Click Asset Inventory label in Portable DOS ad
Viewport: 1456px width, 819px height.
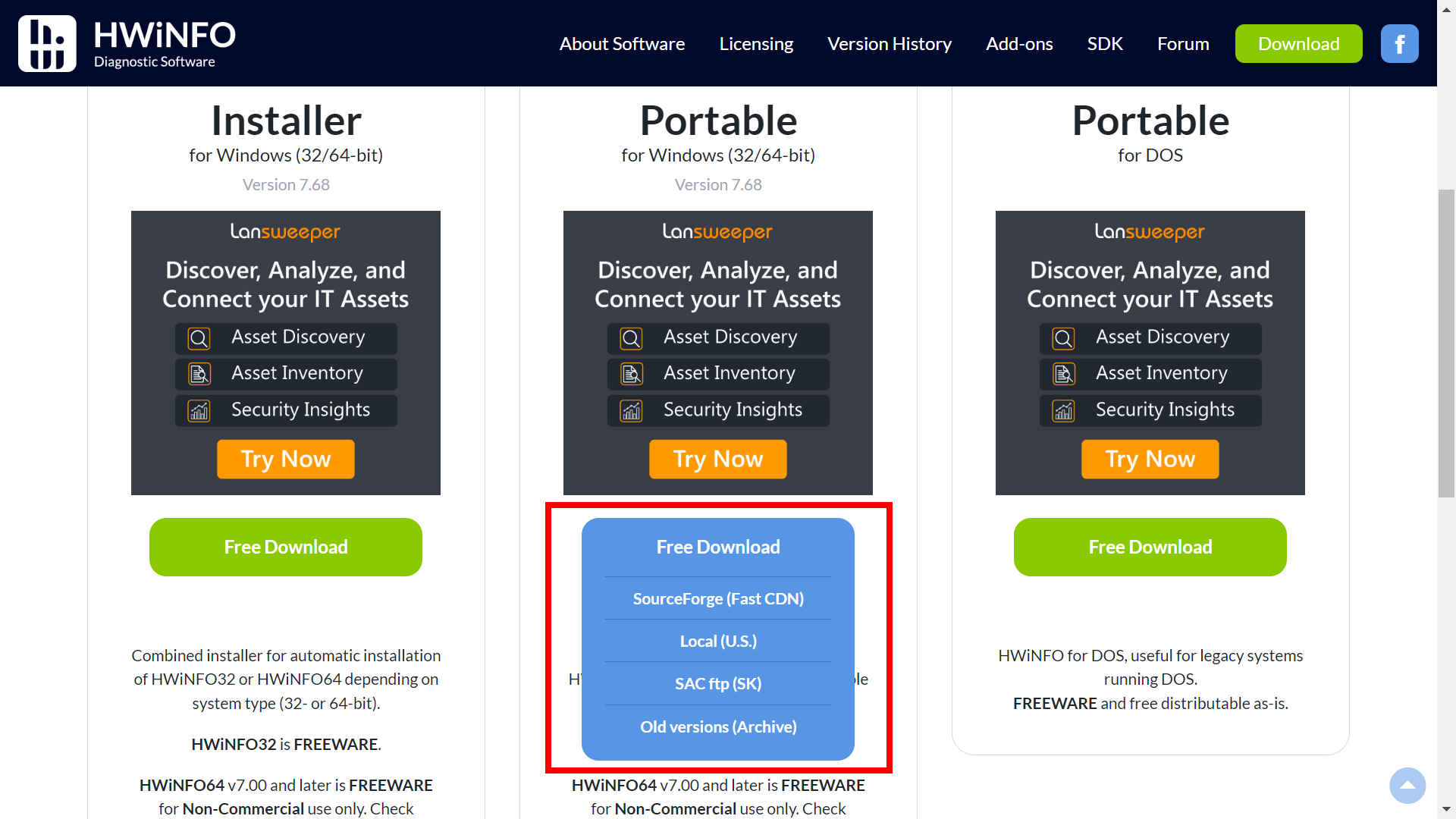click(1162, 373)
